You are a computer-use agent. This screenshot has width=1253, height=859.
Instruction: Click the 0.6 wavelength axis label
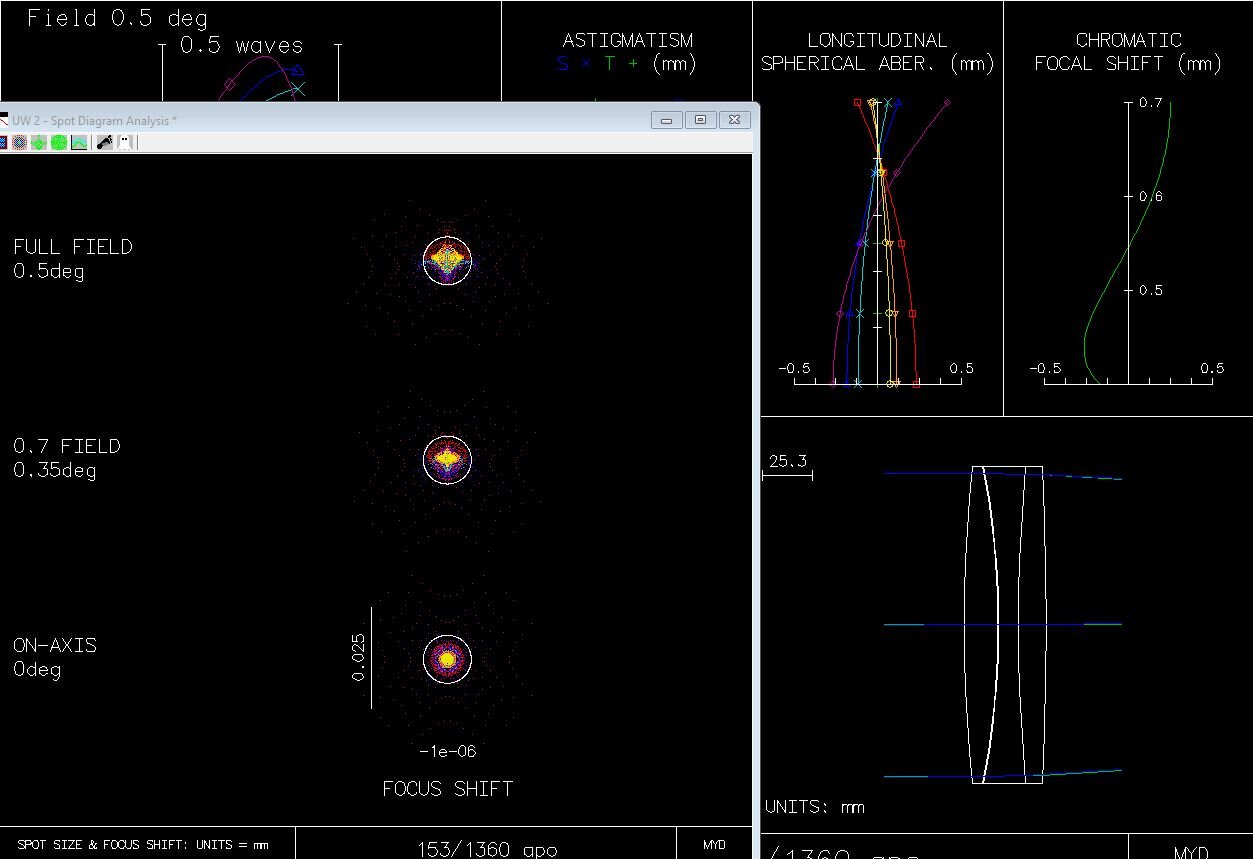click(x=1151, y=196)
